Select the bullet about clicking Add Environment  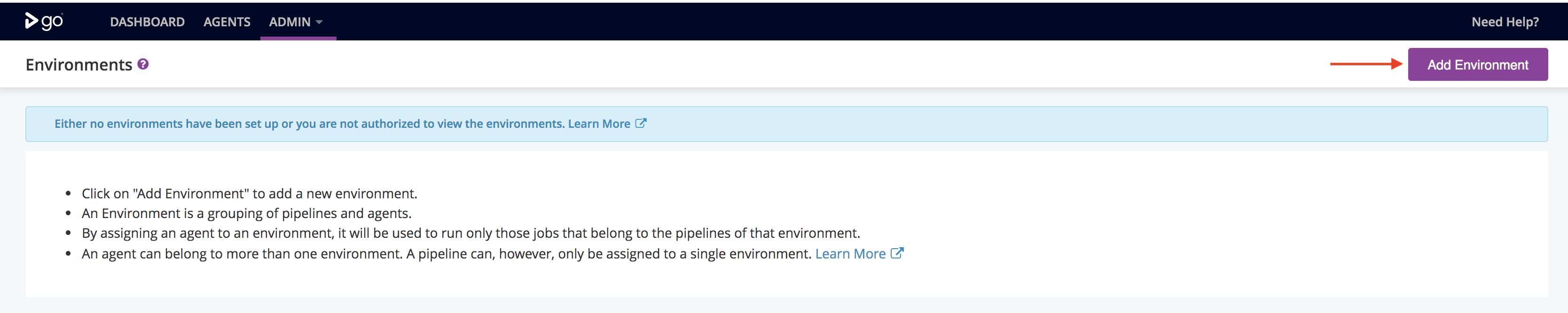click(250, 194)
